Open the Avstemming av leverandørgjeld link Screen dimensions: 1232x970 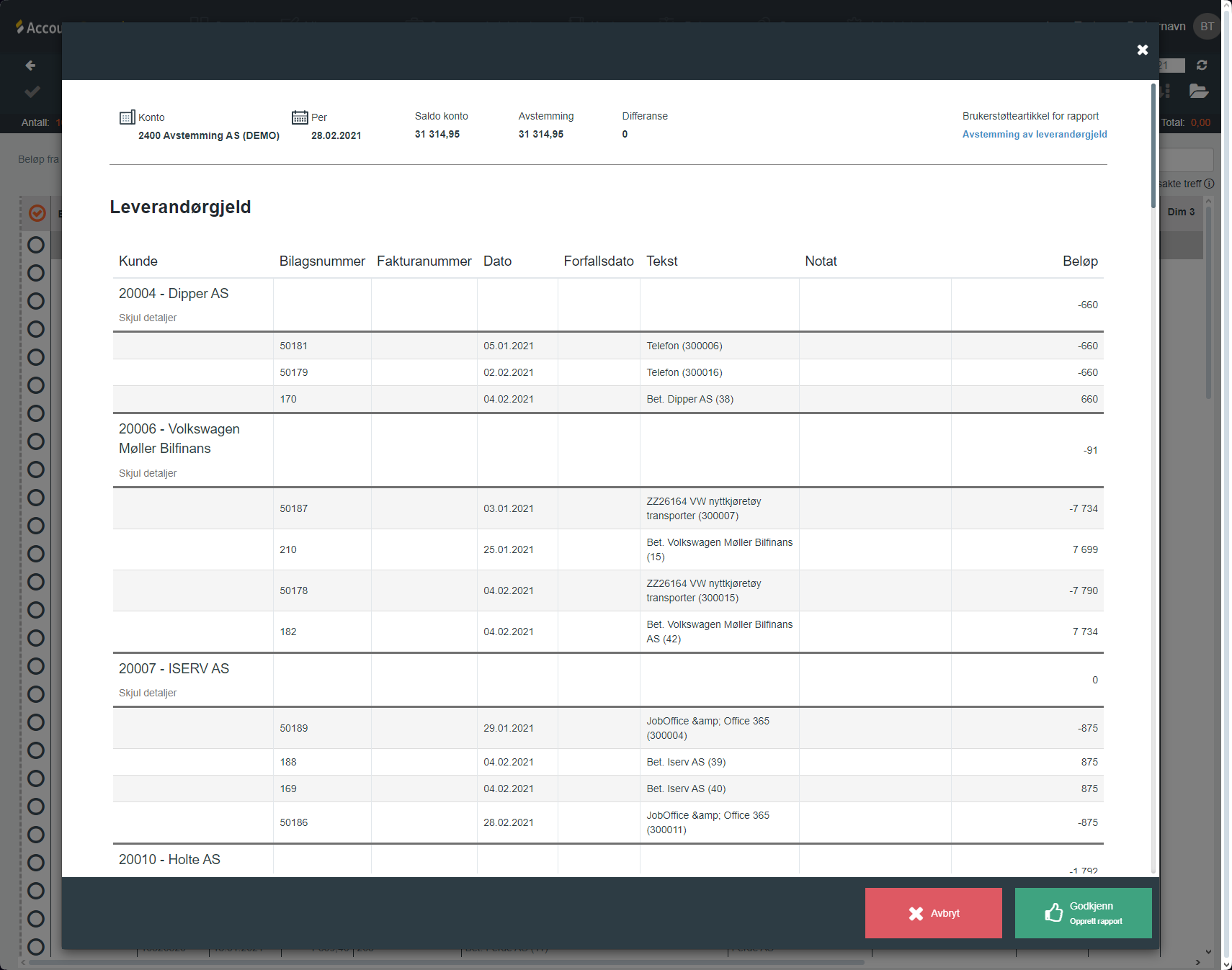tap(1034, 135)
